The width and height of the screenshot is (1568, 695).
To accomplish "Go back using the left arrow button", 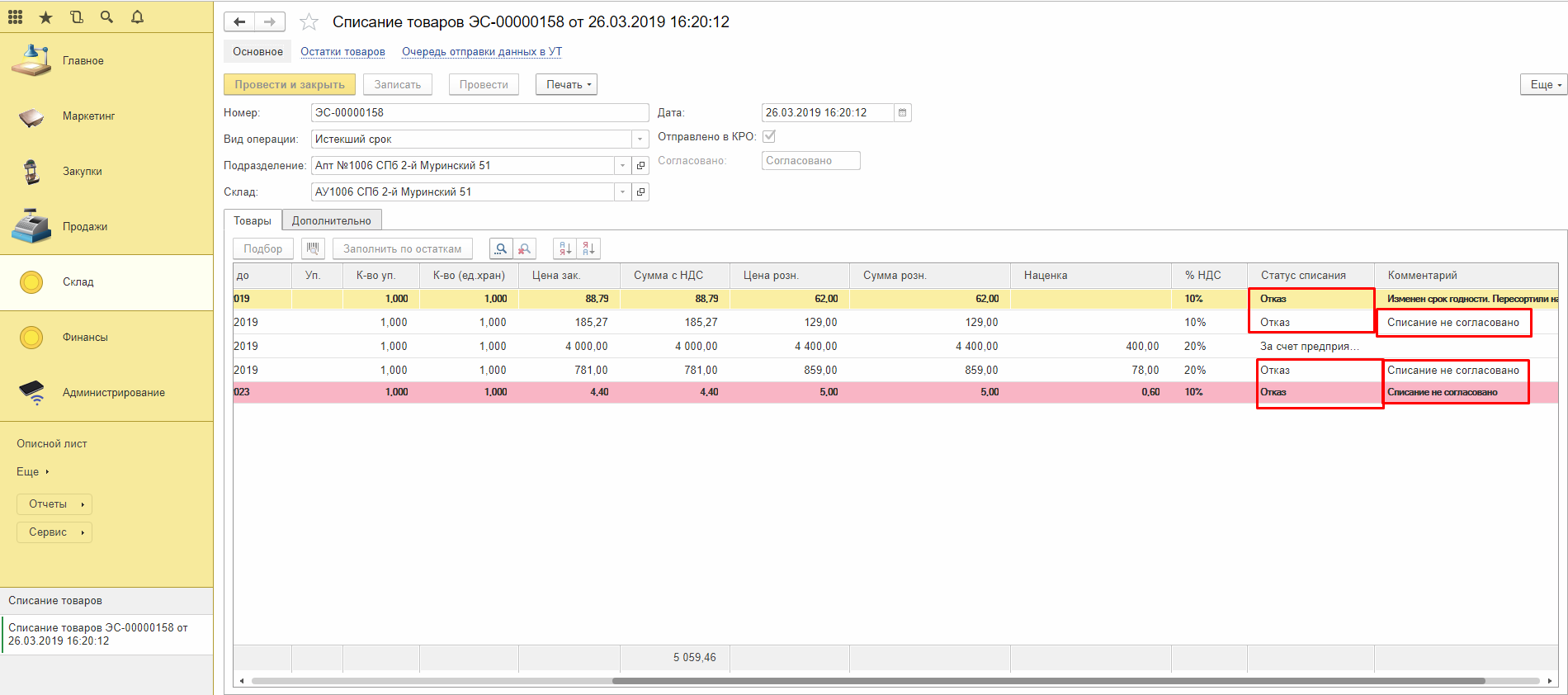I will (239, 22).
